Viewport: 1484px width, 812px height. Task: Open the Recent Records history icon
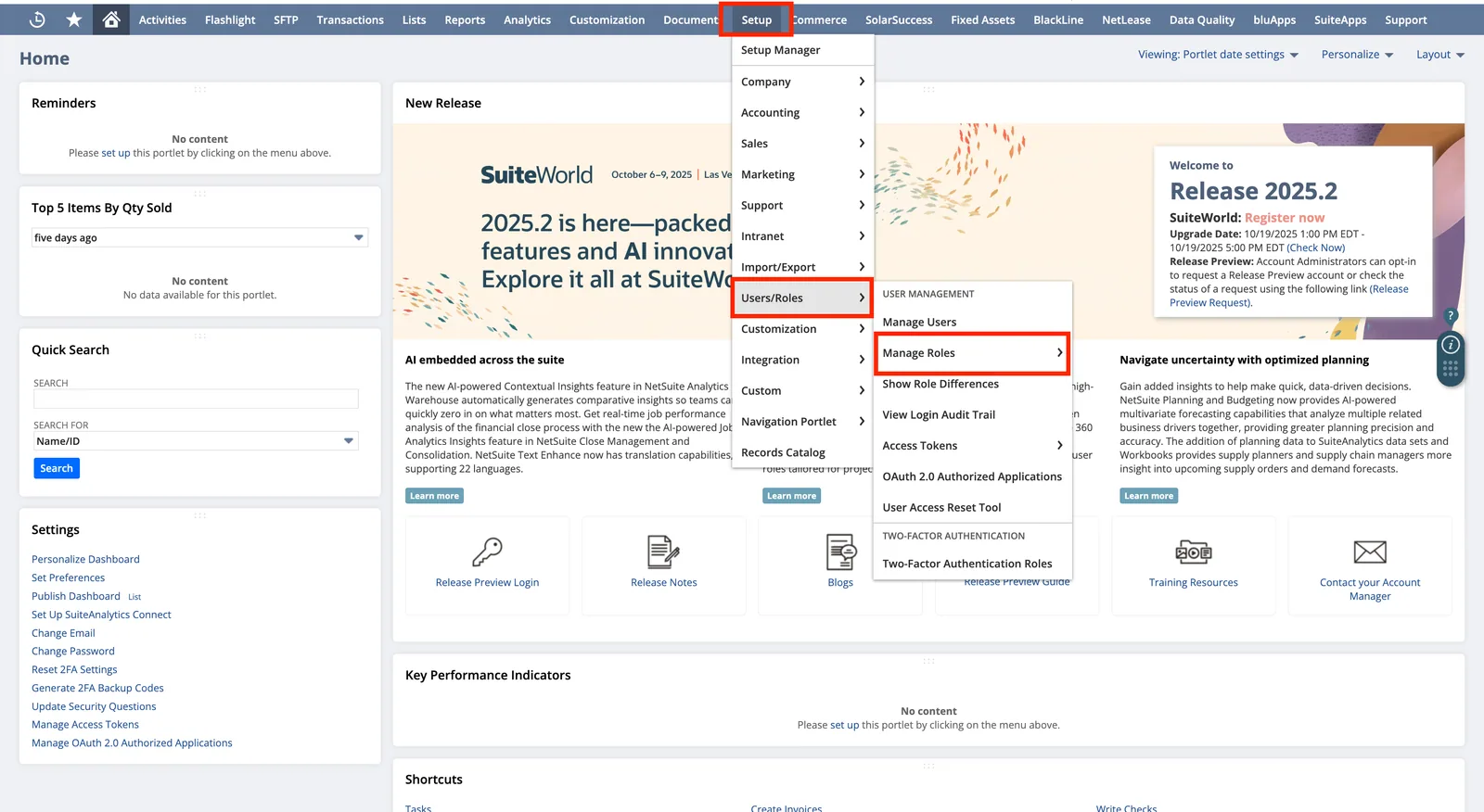tap(38, 19)
